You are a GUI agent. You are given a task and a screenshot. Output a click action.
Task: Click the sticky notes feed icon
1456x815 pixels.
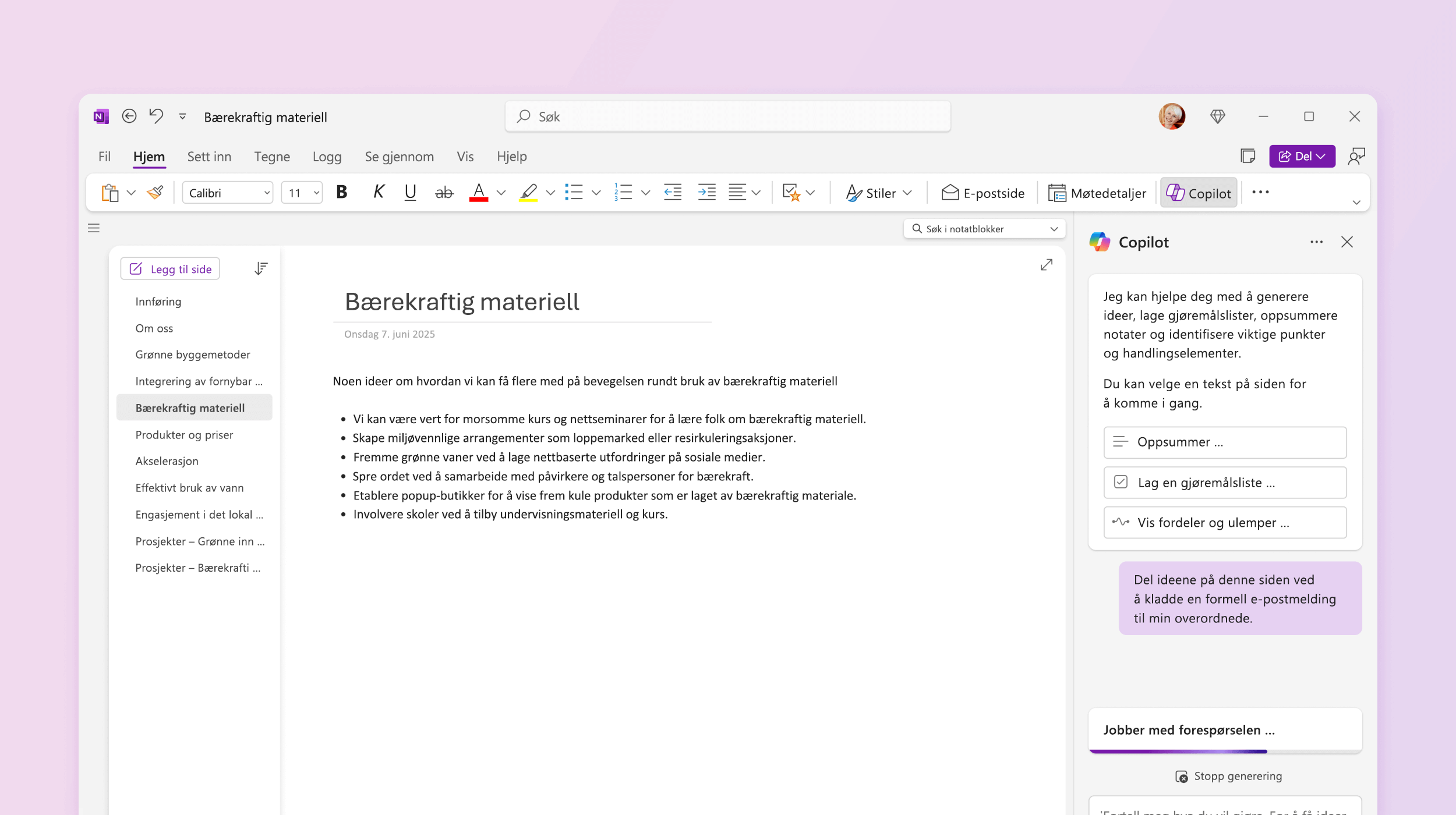click(x=1248, y=156)
